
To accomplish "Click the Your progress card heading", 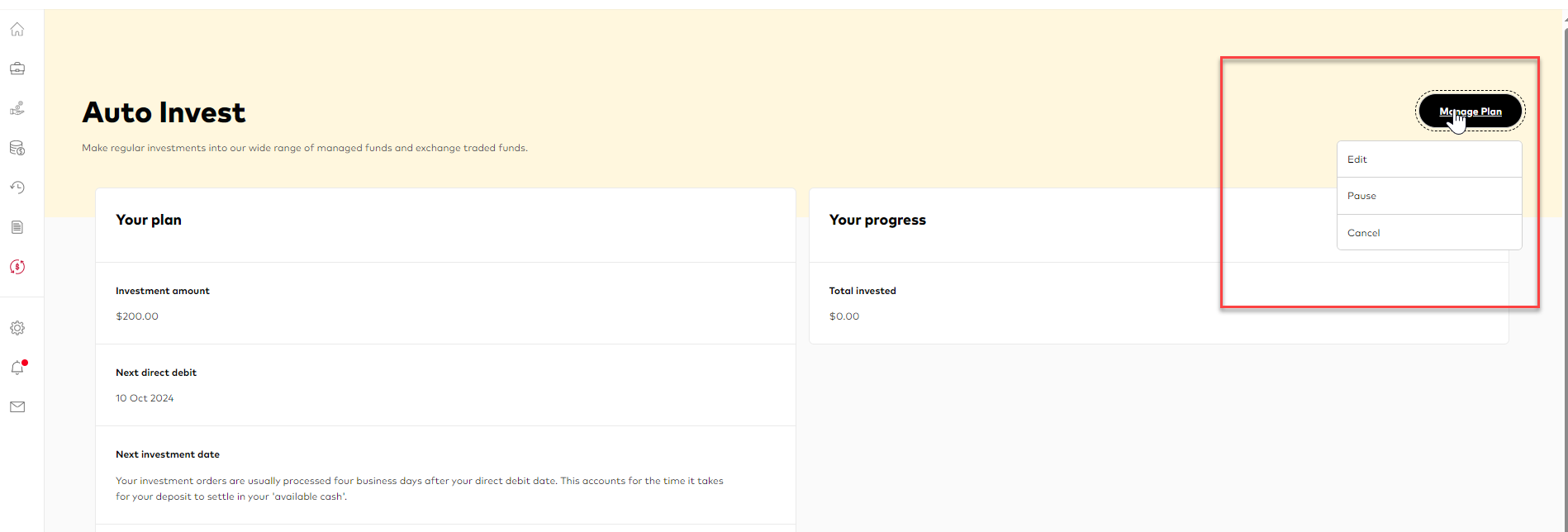I will [x=877, y=220].
